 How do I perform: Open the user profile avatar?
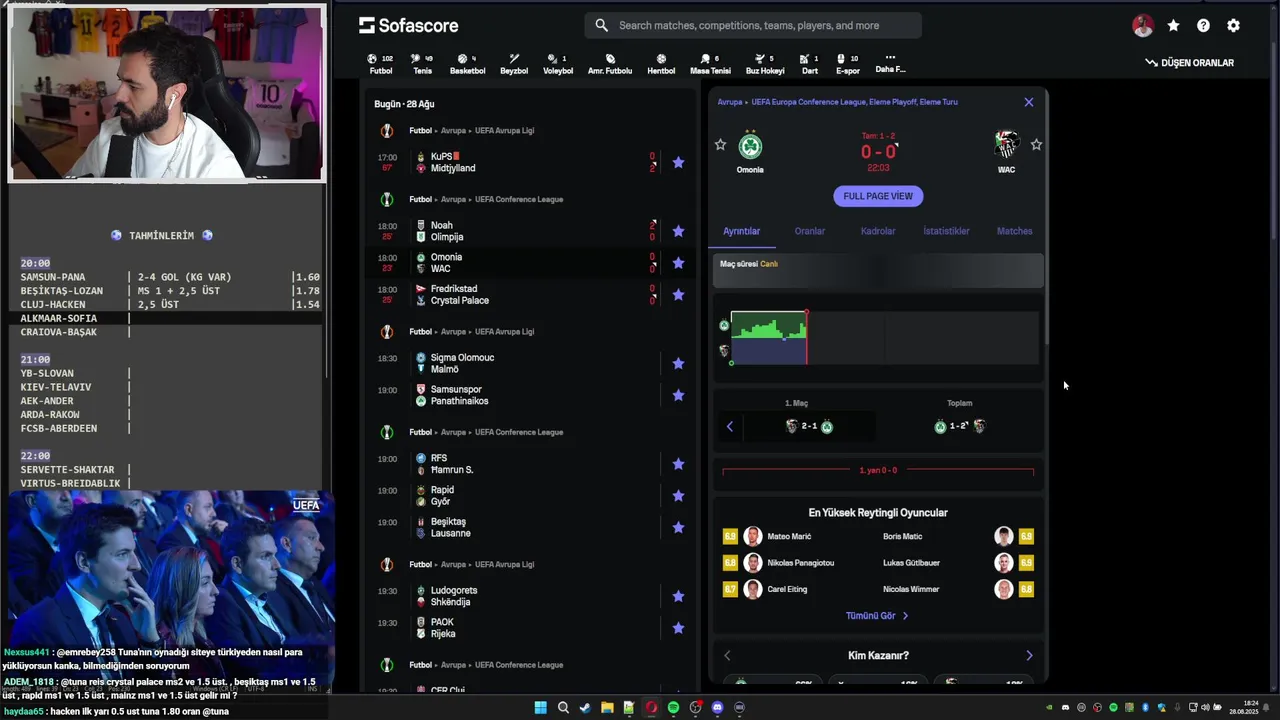point(1143,26)
